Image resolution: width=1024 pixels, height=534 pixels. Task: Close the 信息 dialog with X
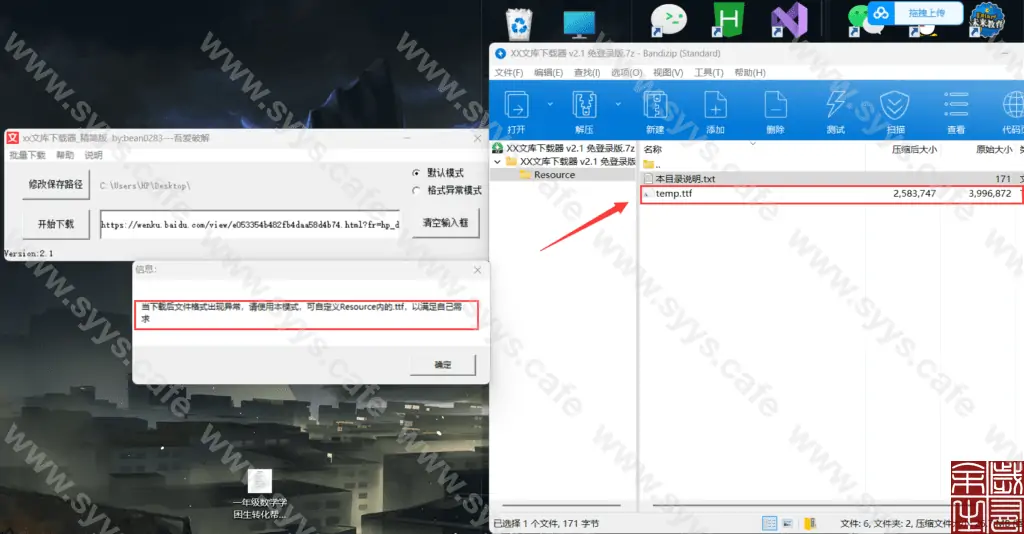point(477,270)
